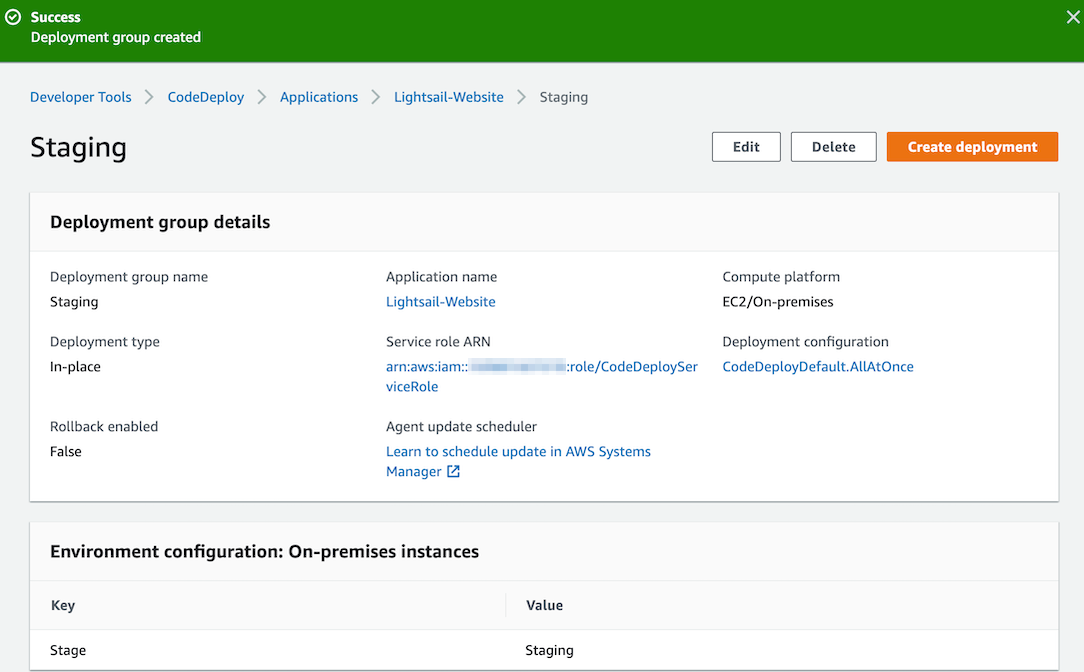Open the external link icon after Manager
This screenshot has height=672, width=1084.
453,472
